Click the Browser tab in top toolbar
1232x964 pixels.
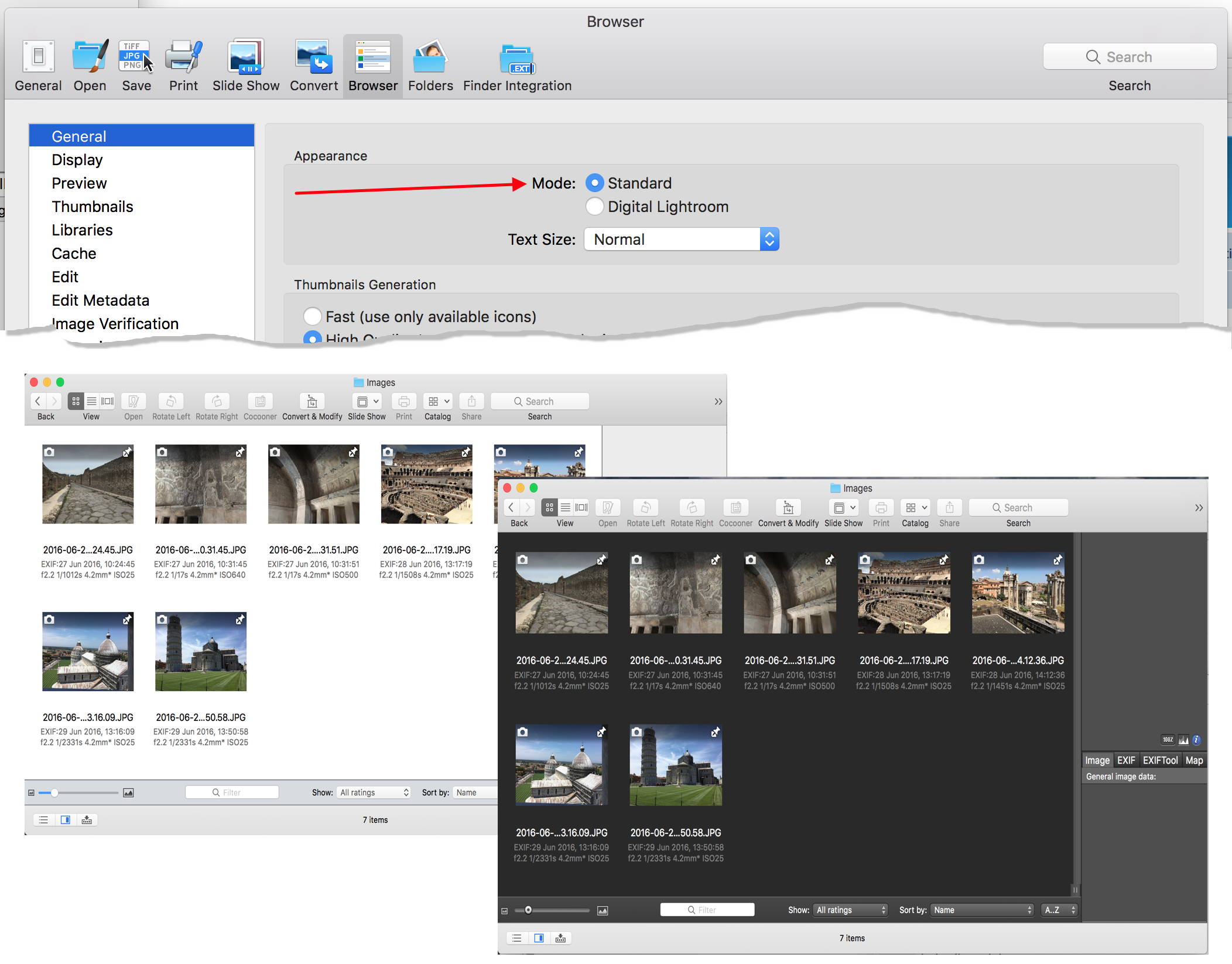370,65
